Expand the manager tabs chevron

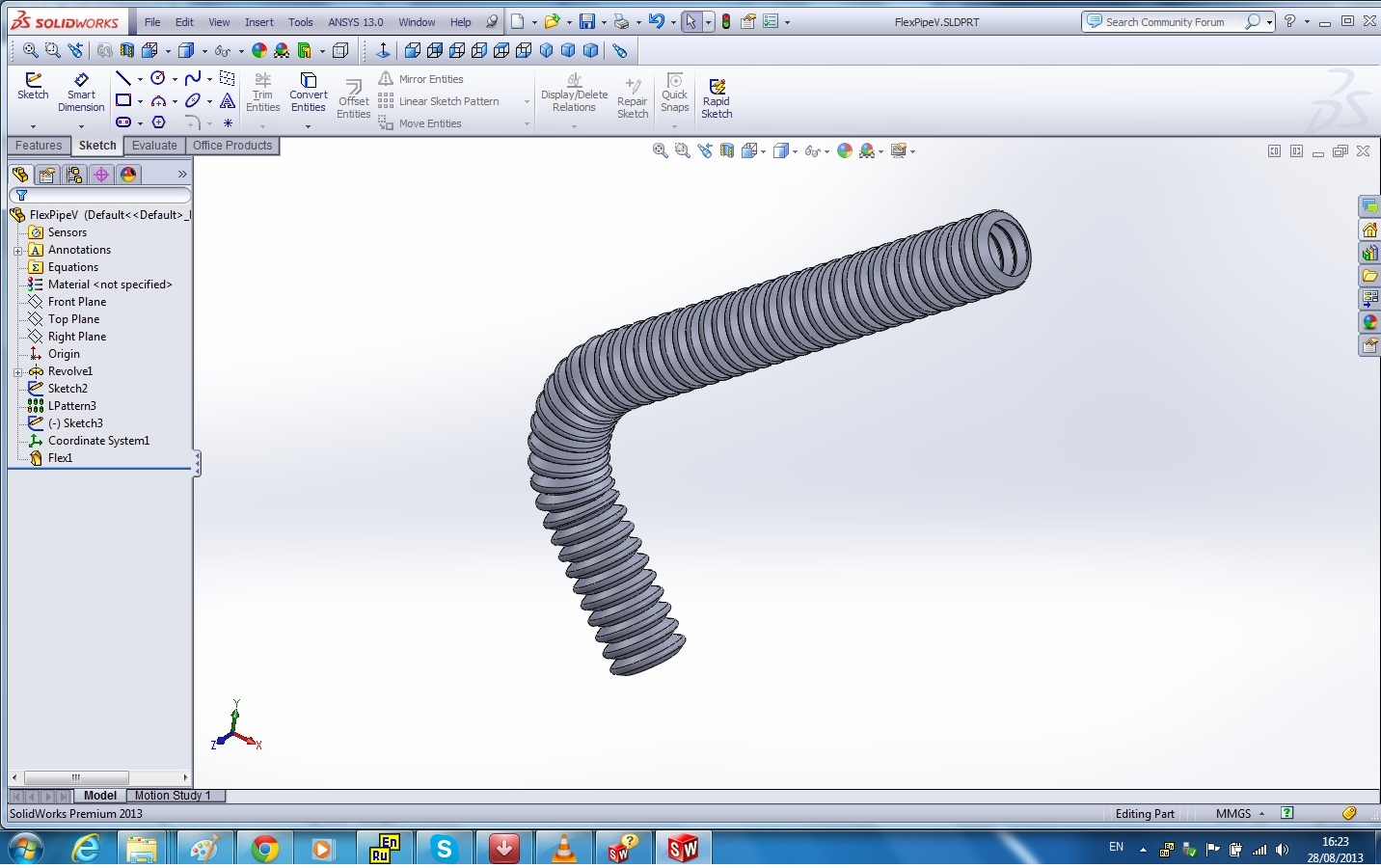pos(182,174)
